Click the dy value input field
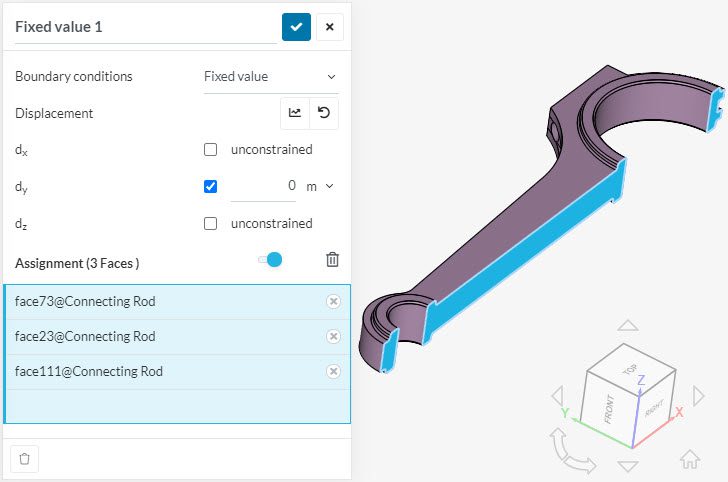Viewport: 728px width, 482px height. pyautogui.click(x=263, y=186)
